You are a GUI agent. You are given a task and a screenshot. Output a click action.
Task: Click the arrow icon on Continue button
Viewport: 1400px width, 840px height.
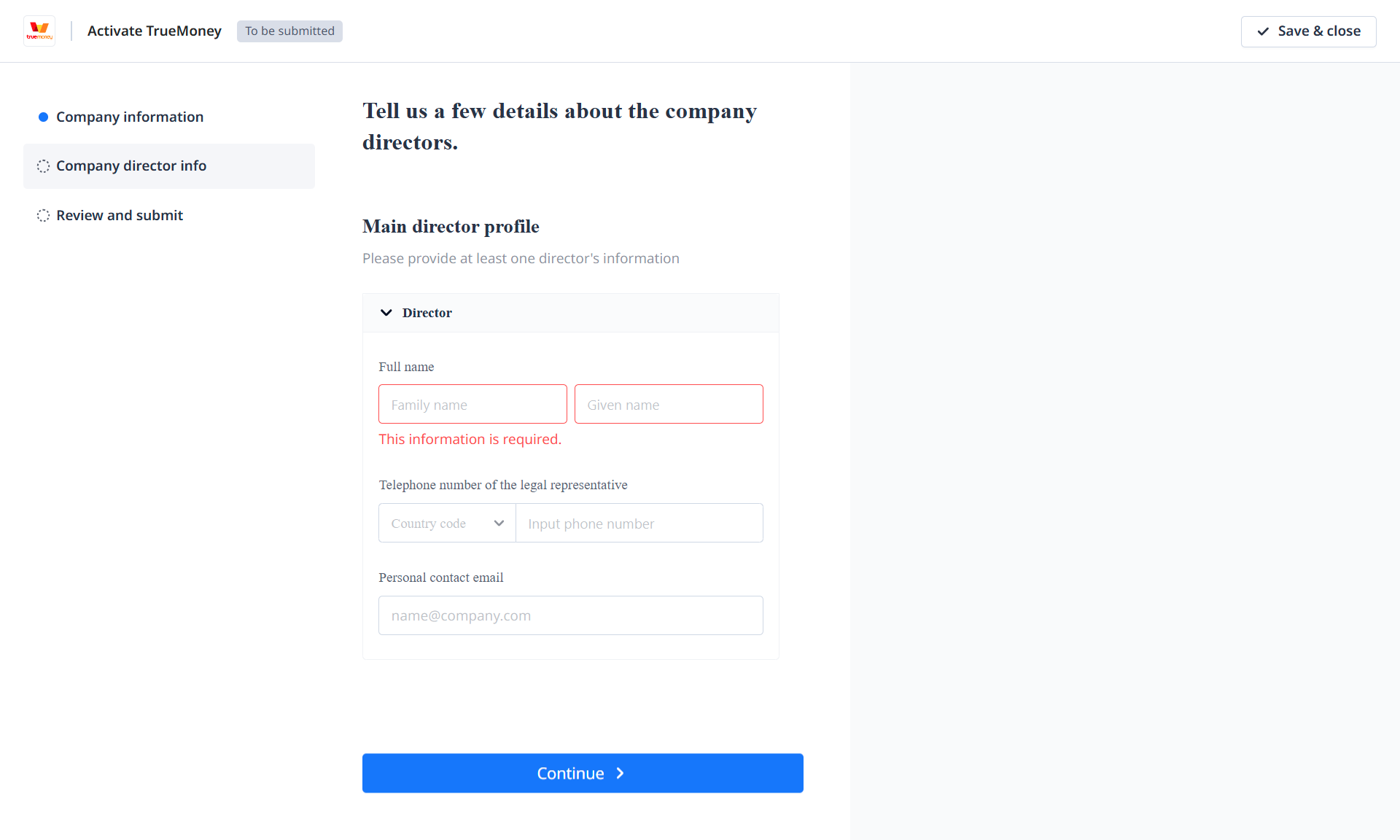[621, 773]
